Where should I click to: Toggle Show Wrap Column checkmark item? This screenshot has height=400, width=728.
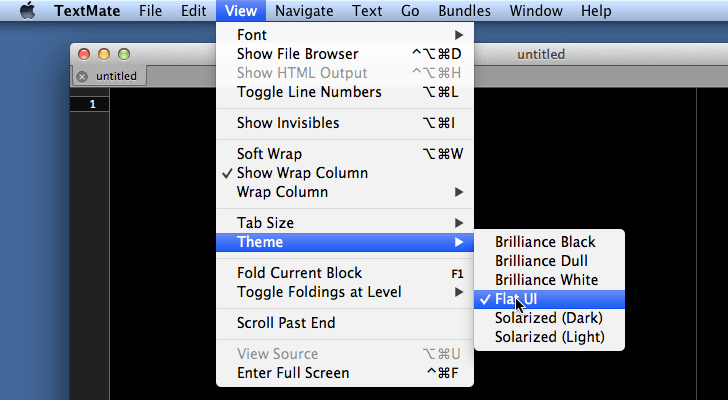point(302,173)
